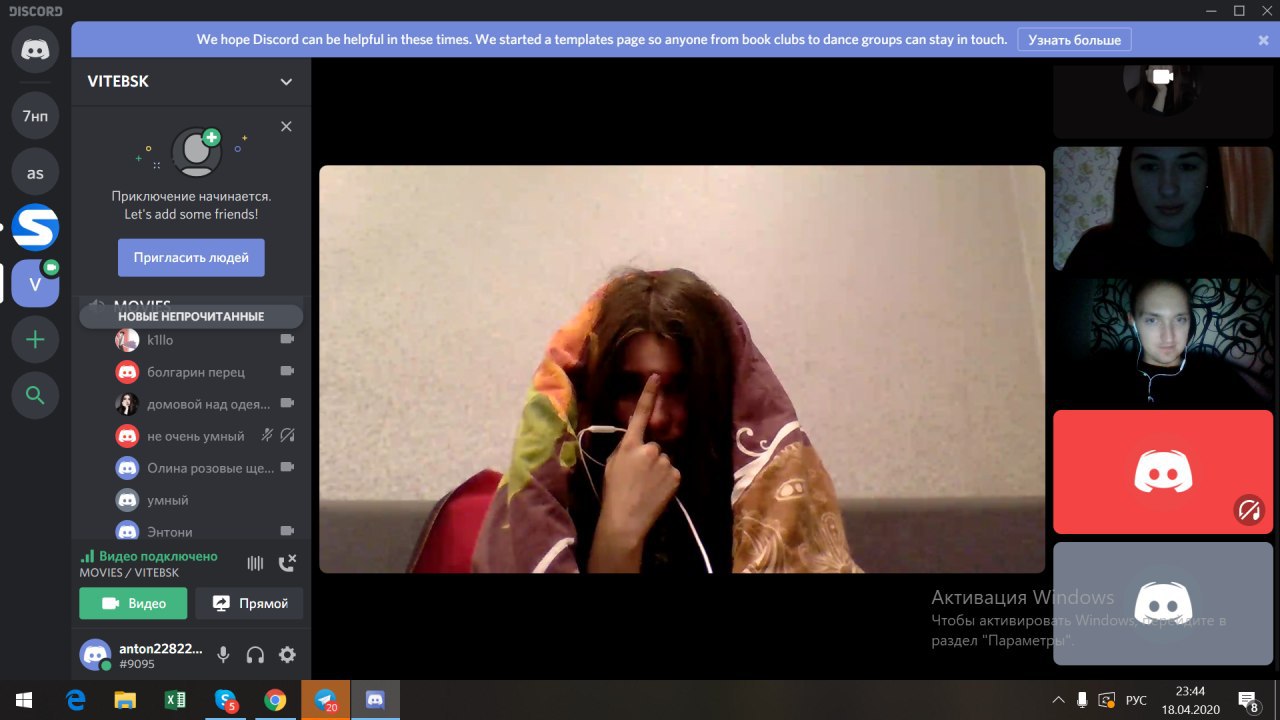This screenshot has width=1280, height=720.
Task: Click the "Пригласить людей" button
Action: (x=191, y=257)
